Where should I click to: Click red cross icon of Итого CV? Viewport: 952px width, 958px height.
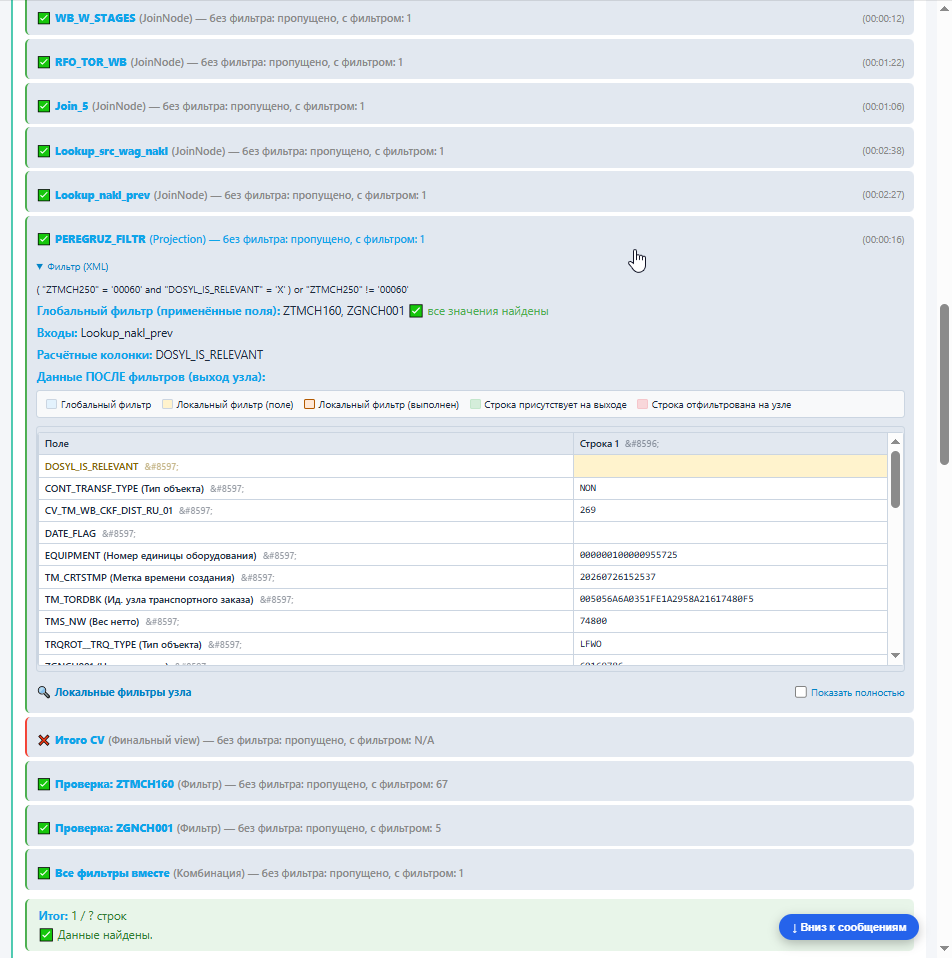pyautogui.click(x=44, y=740)
